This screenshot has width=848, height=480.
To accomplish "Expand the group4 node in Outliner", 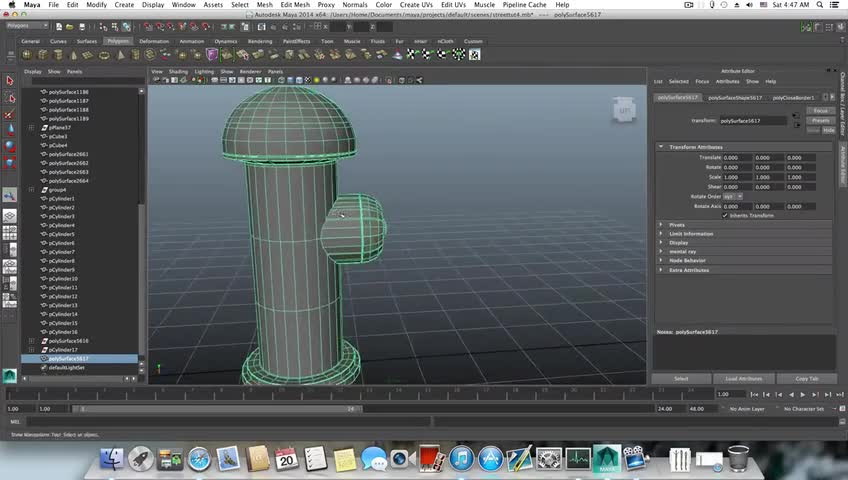I will [x=33, y=190].
